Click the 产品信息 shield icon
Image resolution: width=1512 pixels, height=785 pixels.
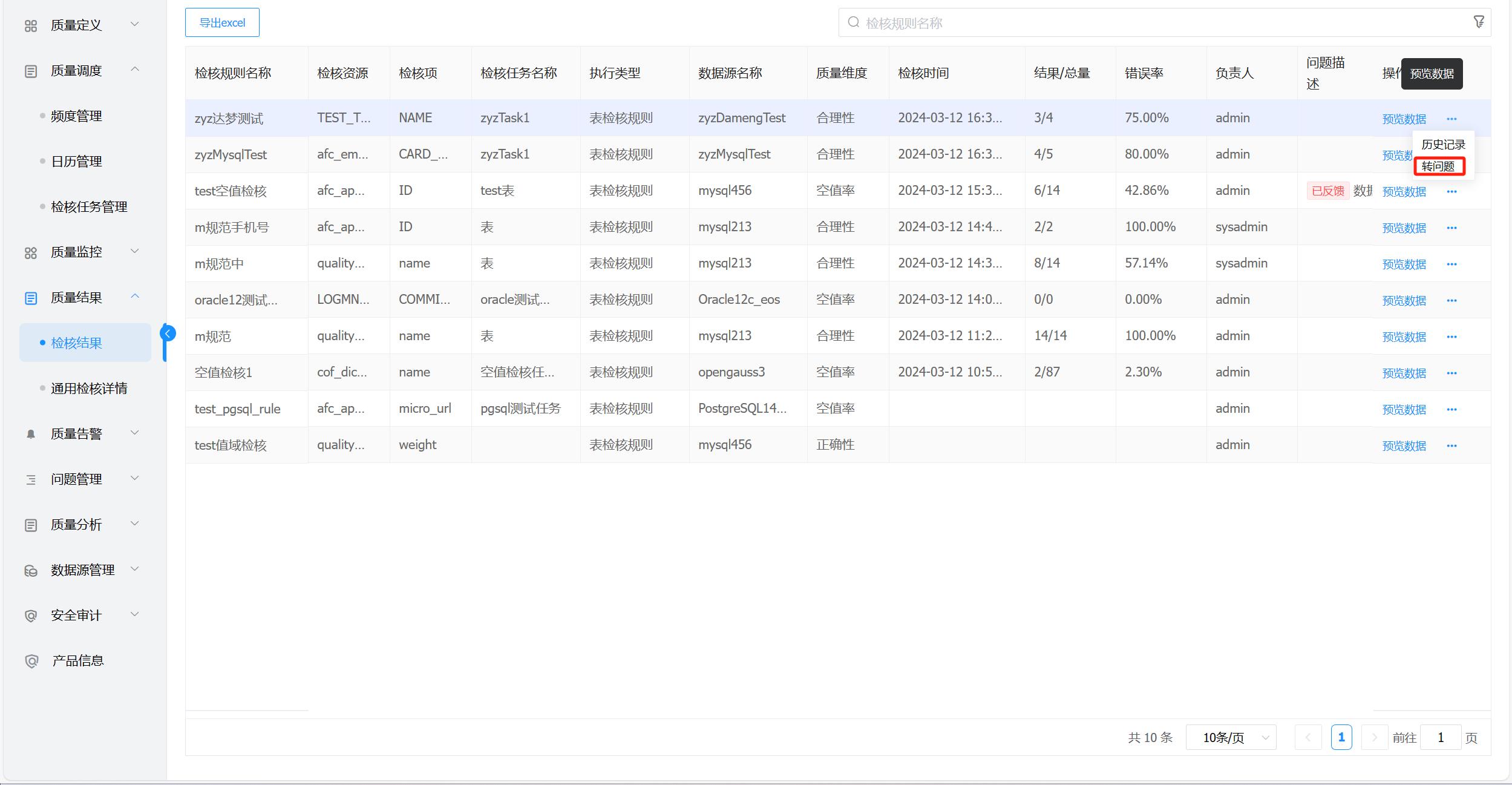pos(31,661)
